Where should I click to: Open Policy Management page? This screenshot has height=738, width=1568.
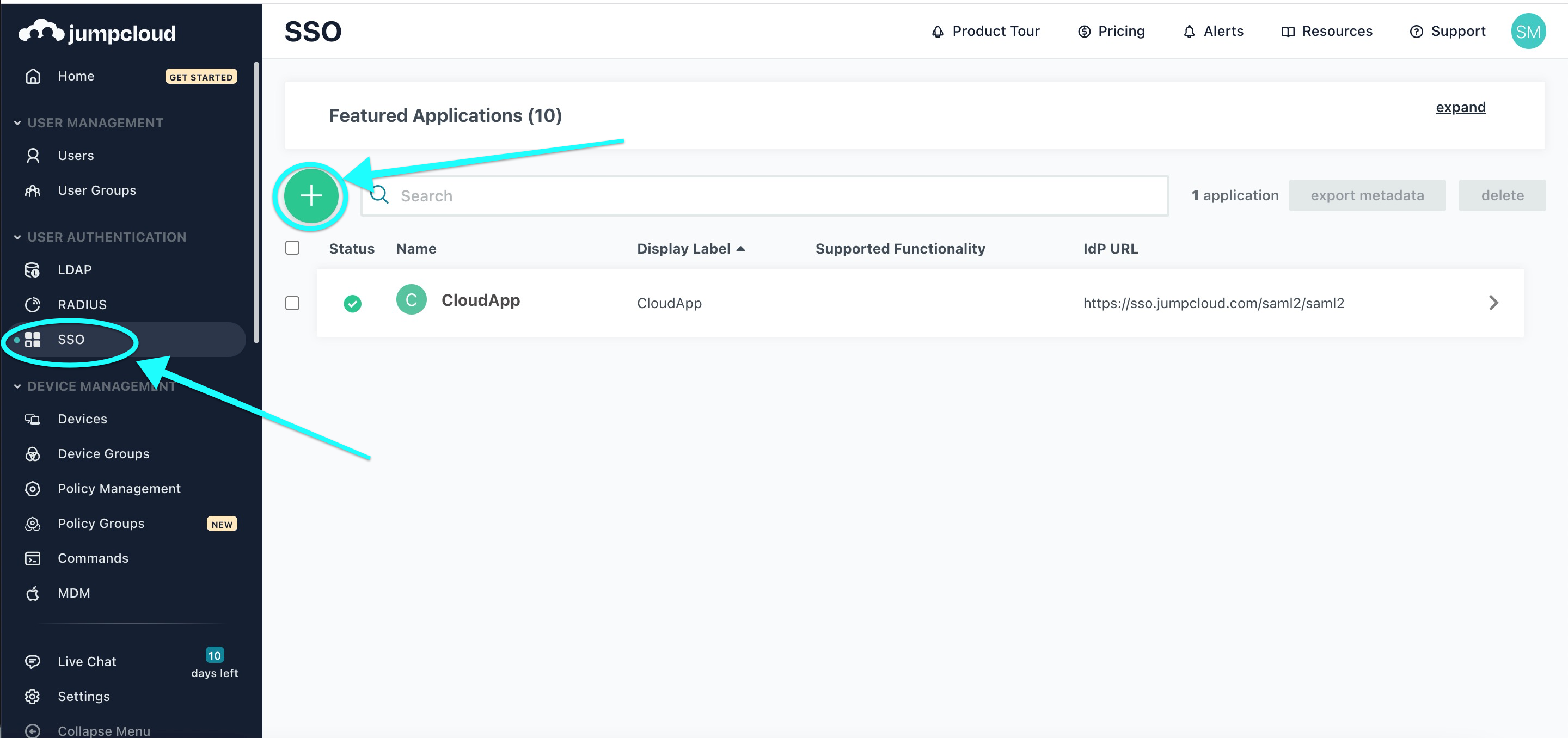click(119, 489)
